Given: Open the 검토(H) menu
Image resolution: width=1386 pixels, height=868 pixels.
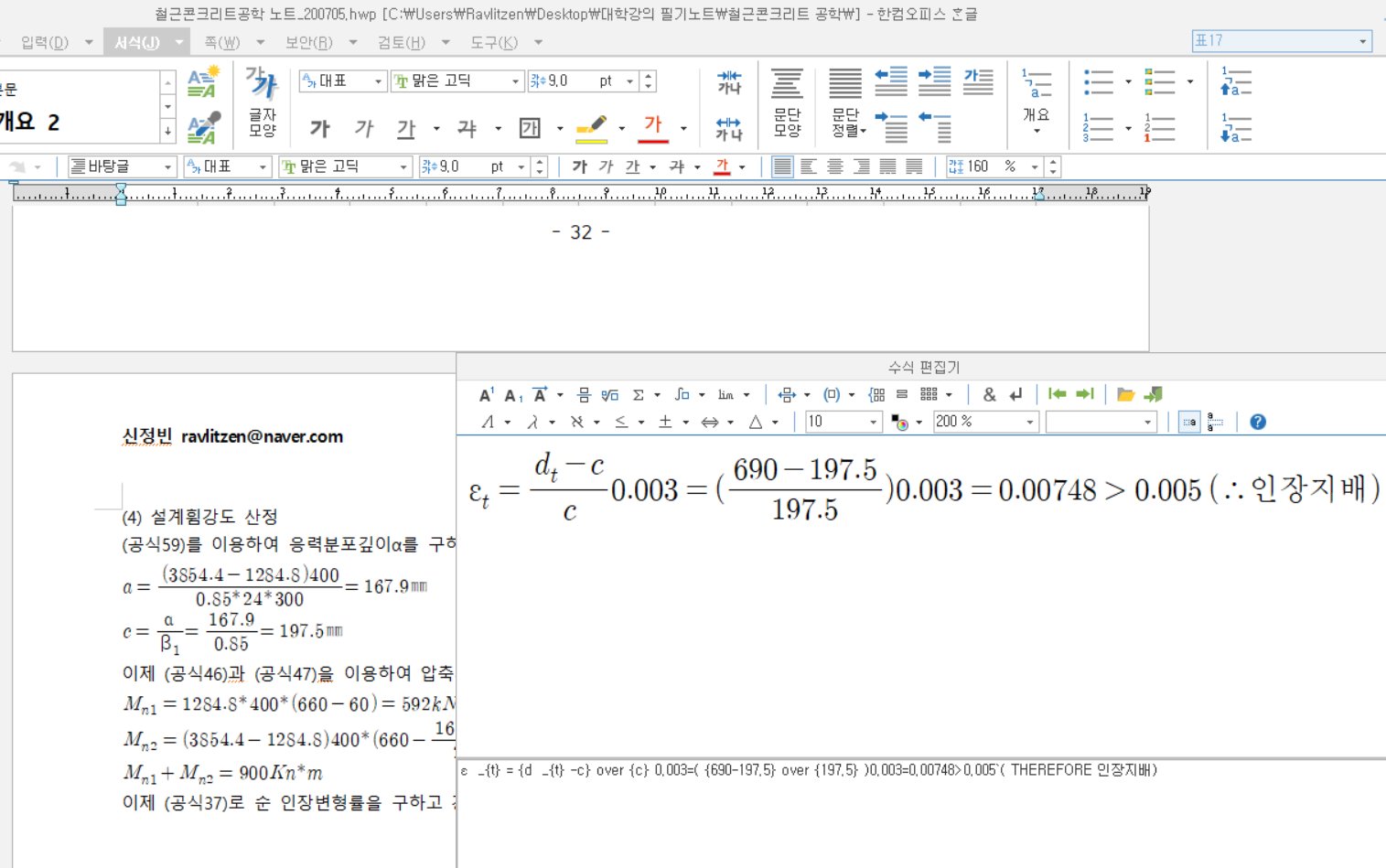Looking at the screenshot, I should [402, 42].
